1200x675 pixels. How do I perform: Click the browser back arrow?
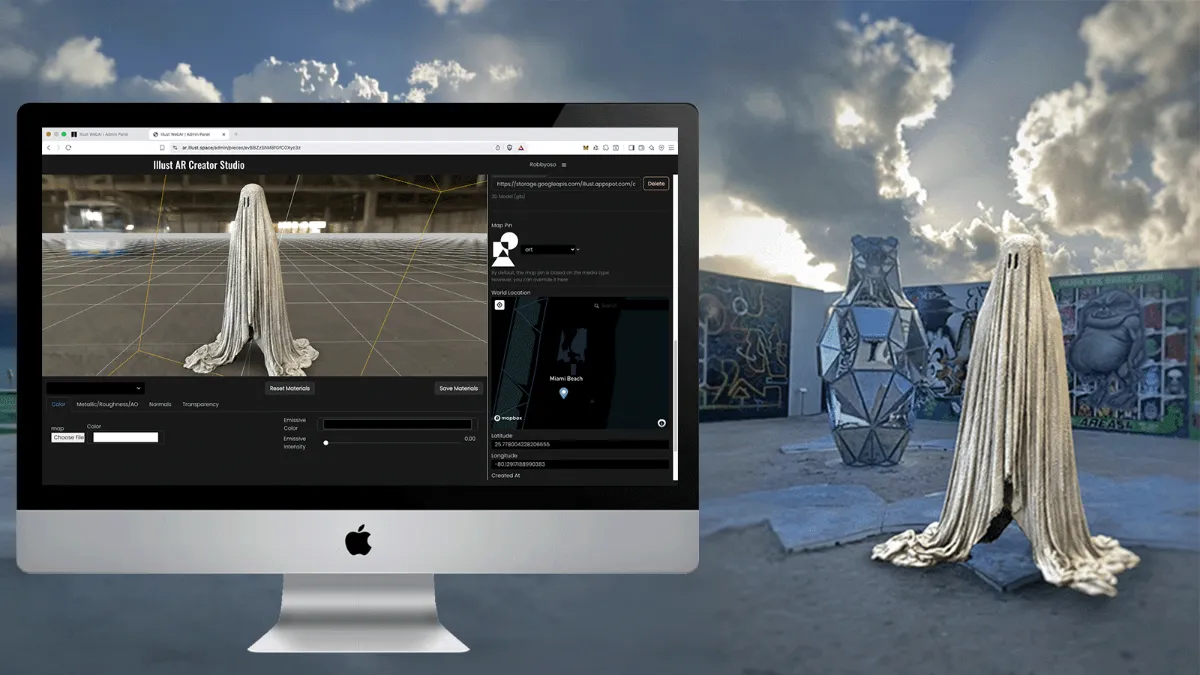(x=48, y=147)
